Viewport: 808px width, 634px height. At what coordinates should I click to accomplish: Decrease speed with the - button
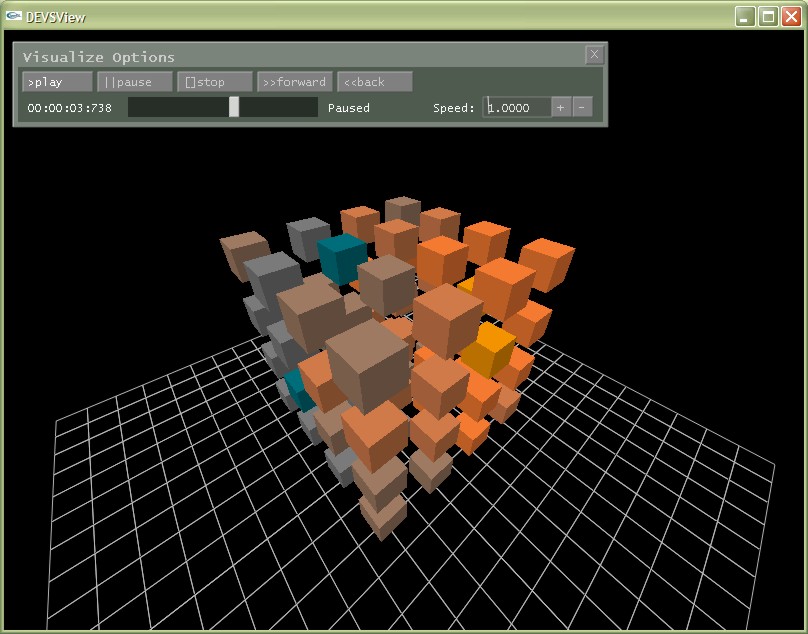583,107
